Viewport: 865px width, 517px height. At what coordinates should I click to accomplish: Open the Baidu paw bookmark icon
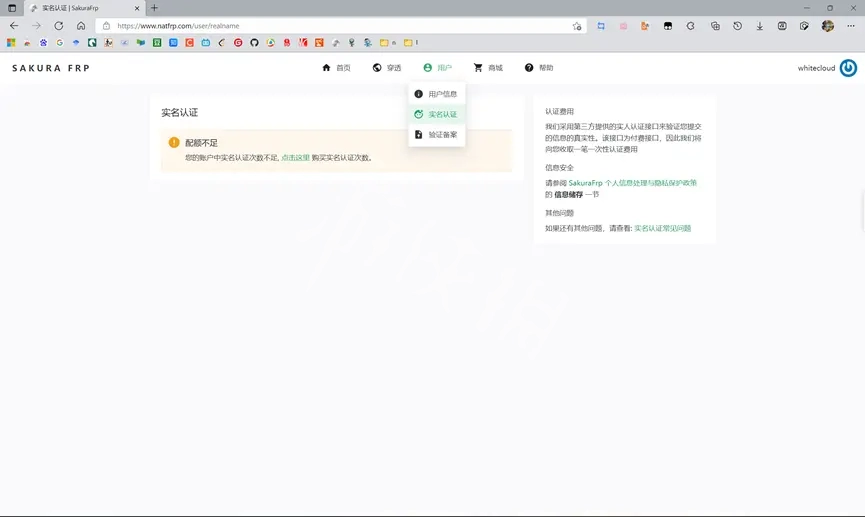(x=43, y=42)
